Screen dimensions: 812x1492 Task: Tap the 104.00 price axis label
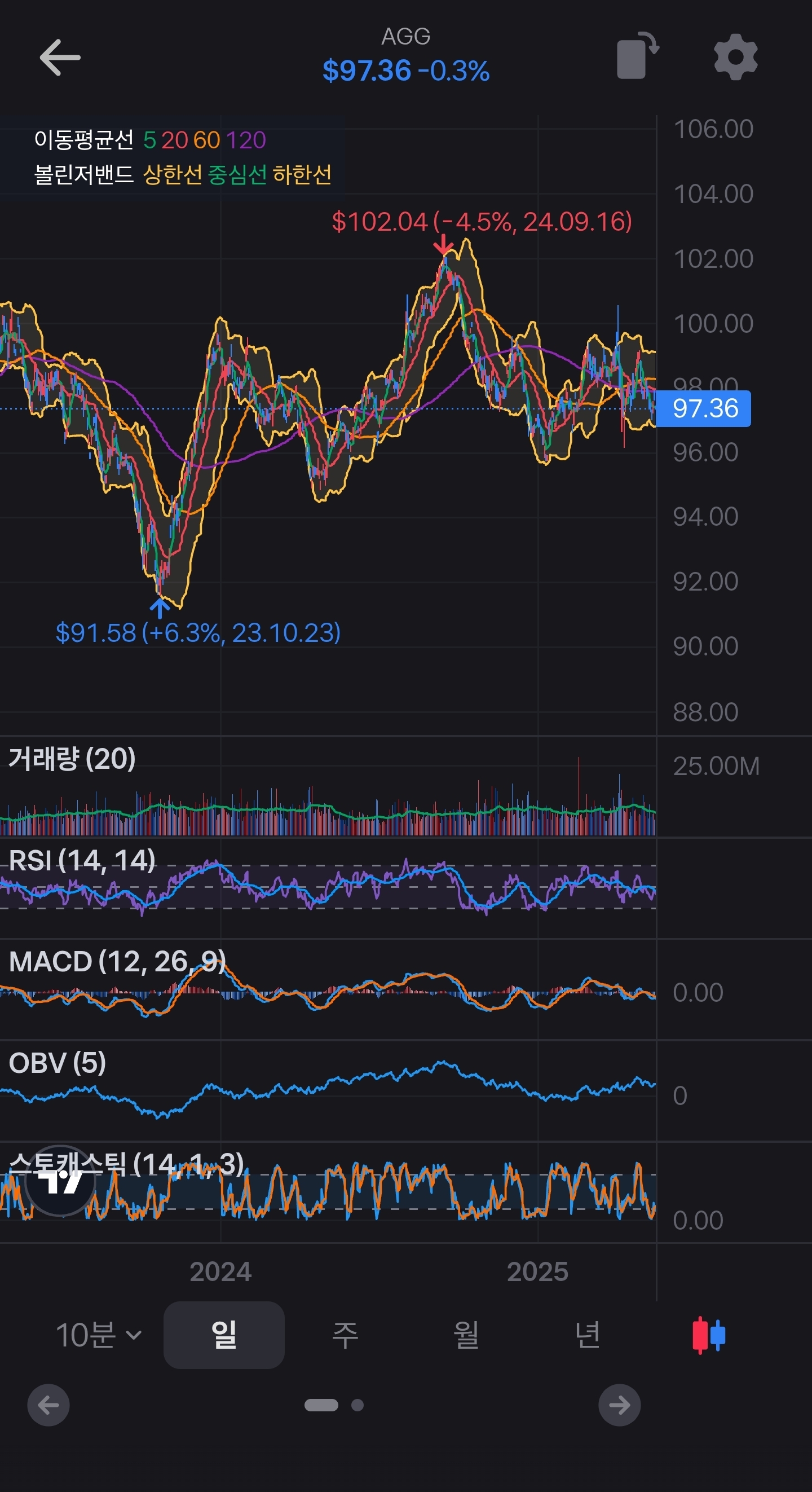click(x=713, y=193)
